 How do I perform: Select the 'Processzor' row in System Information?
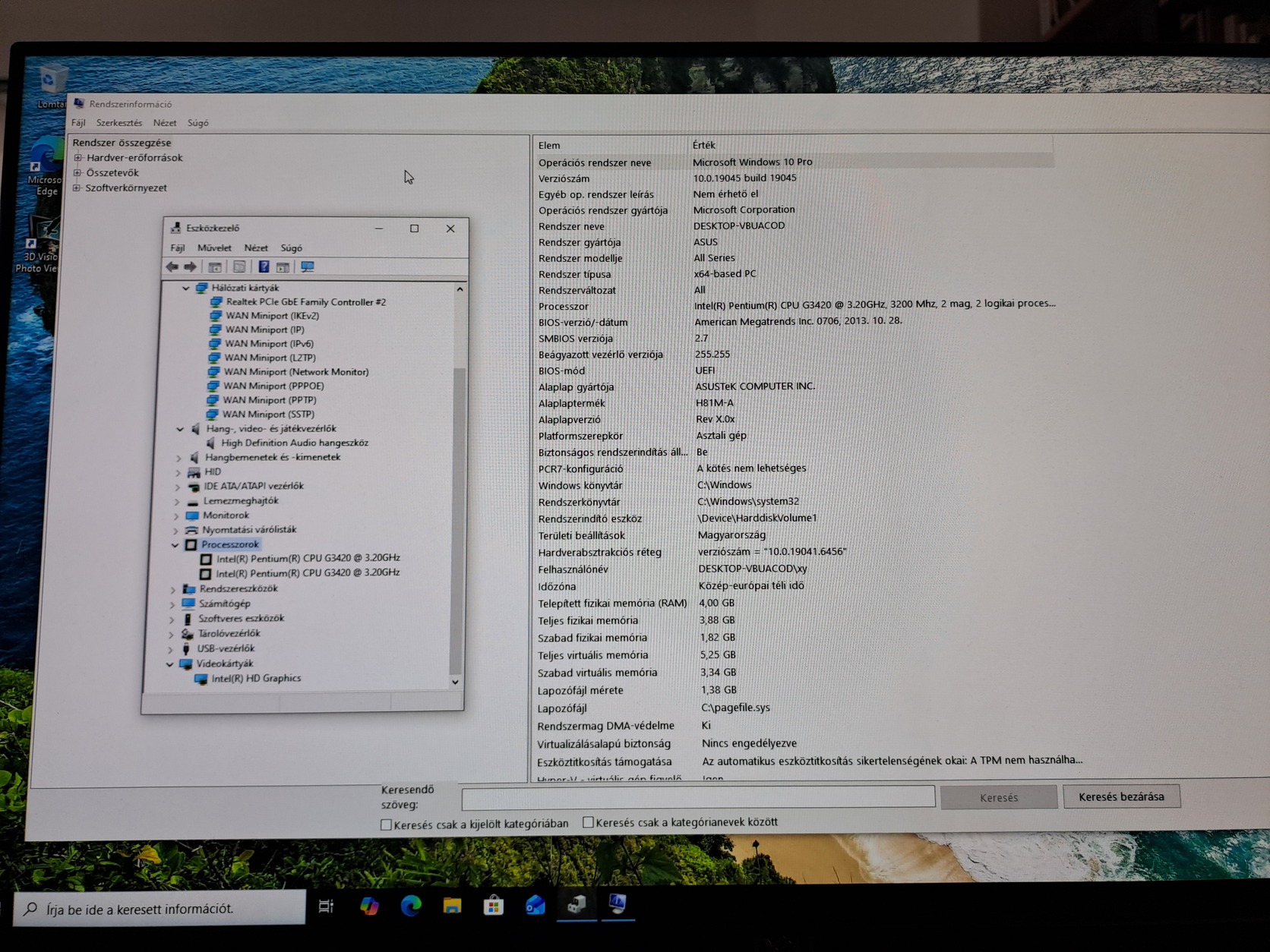tap(795, 305)
